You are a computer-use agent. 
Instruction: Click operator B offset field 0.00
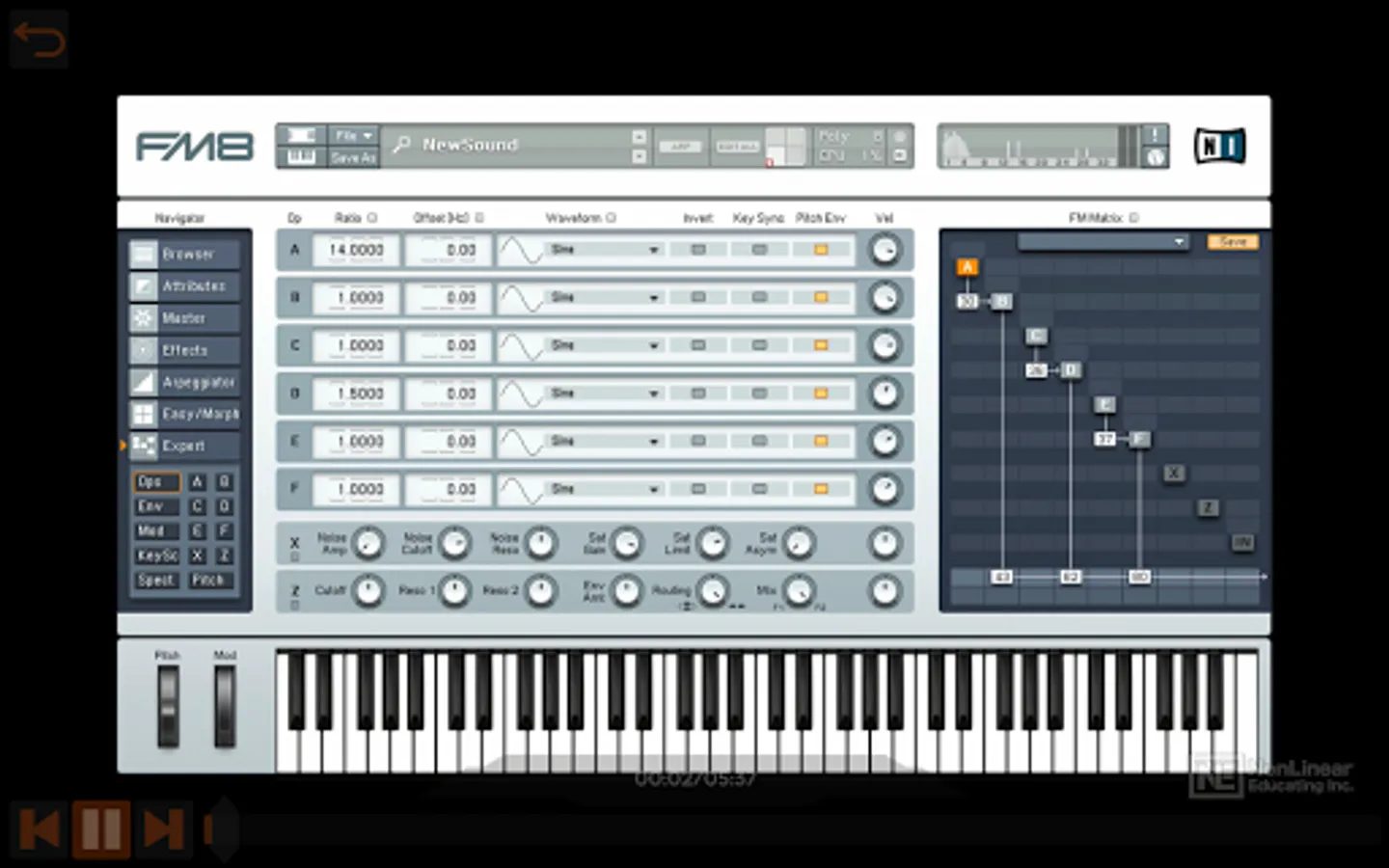447,298
